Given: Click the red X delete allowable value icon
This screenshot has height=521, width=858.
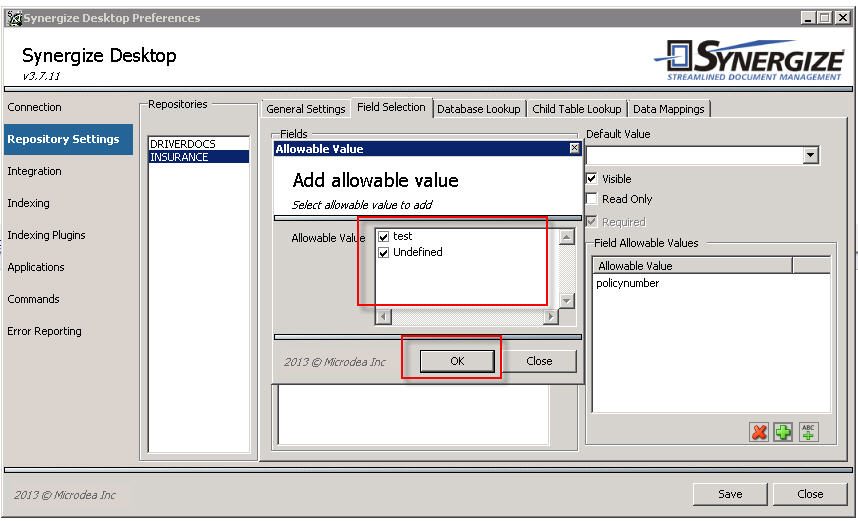Looking at the screenshot, I should click(759, 432).
